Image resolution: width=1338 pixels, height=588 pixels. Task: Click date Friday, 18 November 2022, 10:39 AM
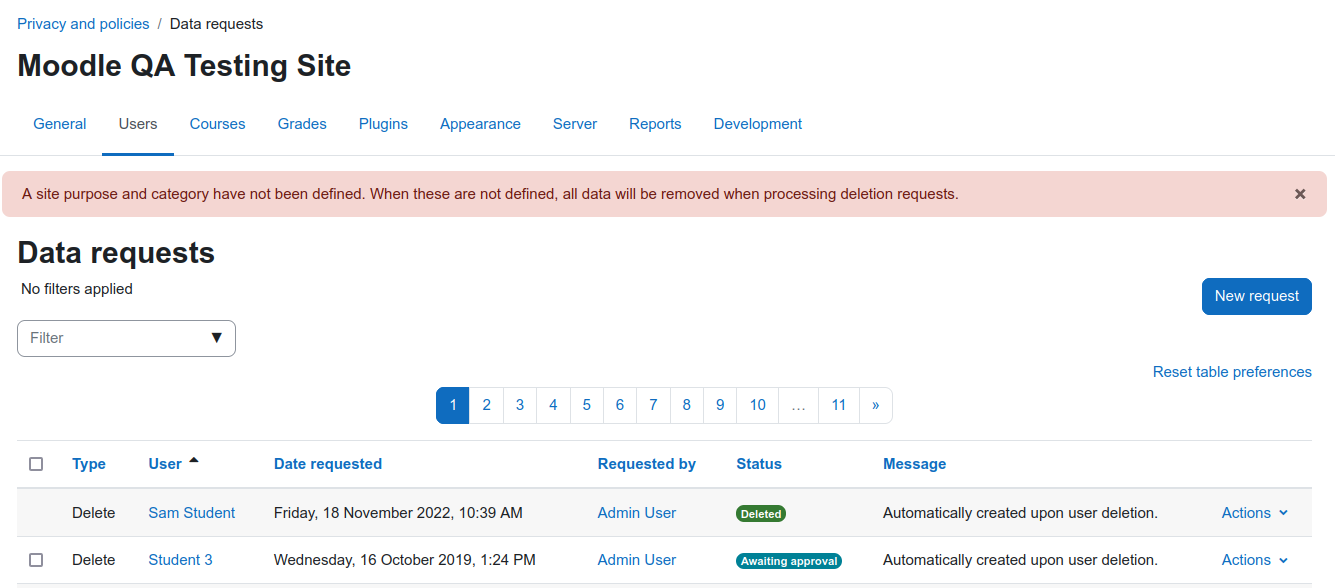[398, 513]
